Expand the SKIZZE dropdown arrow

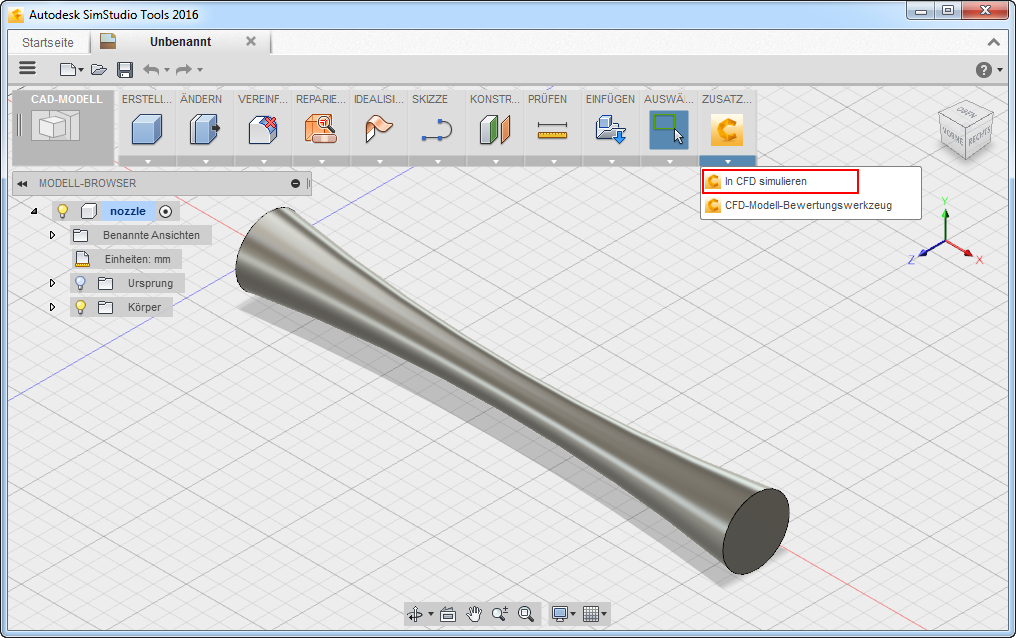coord(437,161)
